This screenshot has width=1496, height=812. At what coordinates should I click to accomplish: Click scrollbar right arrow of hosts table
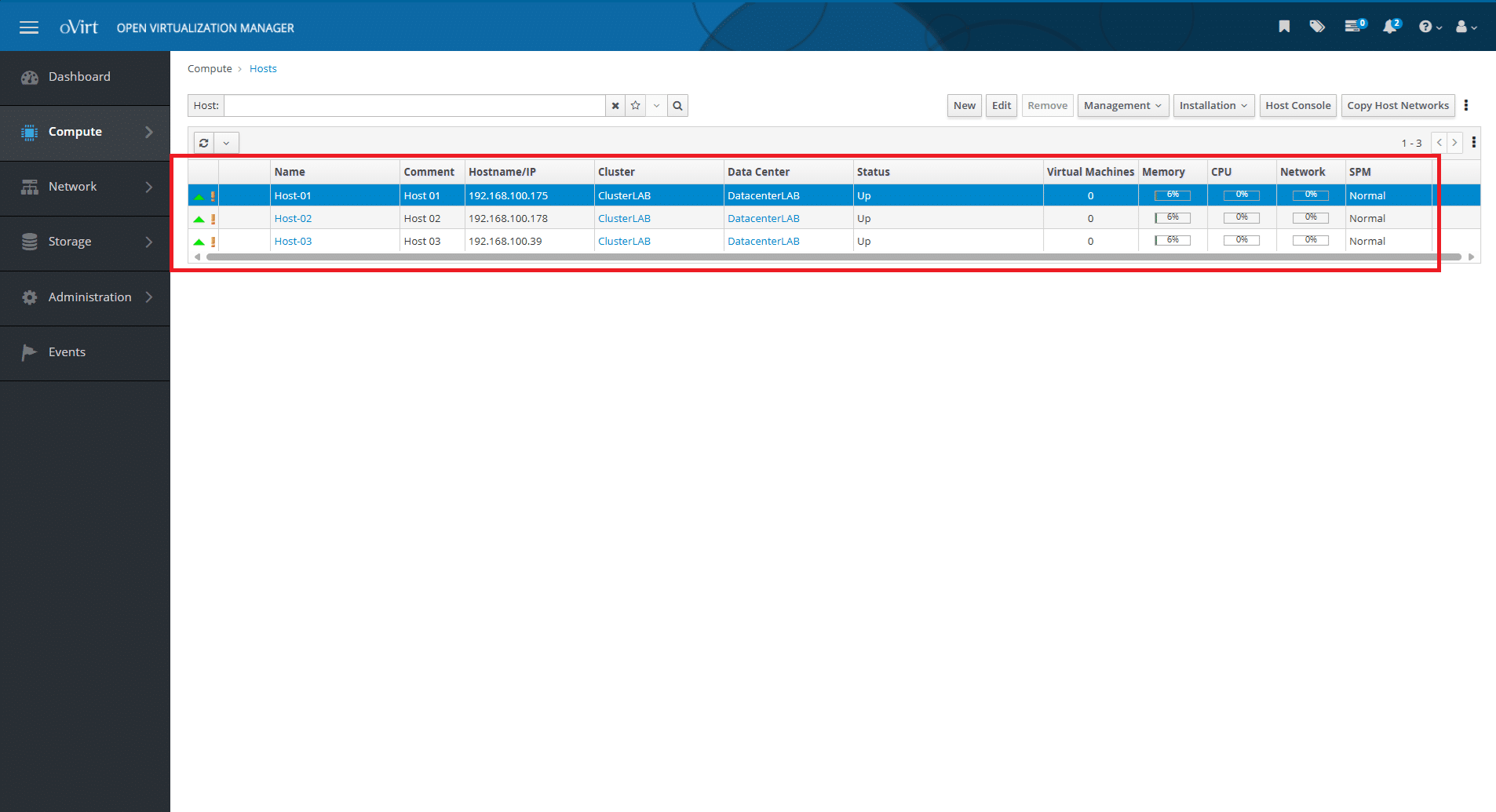(1472, 257)
